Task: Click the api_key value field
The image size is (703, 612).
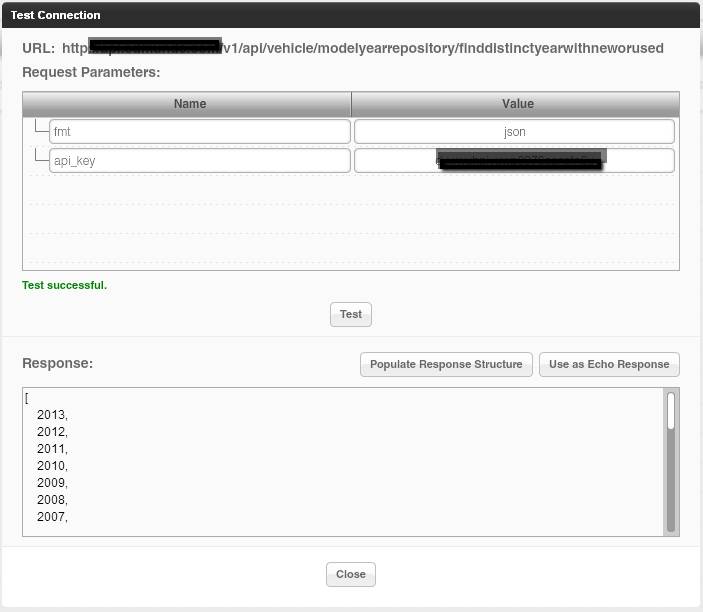Action: pos(514,161)
